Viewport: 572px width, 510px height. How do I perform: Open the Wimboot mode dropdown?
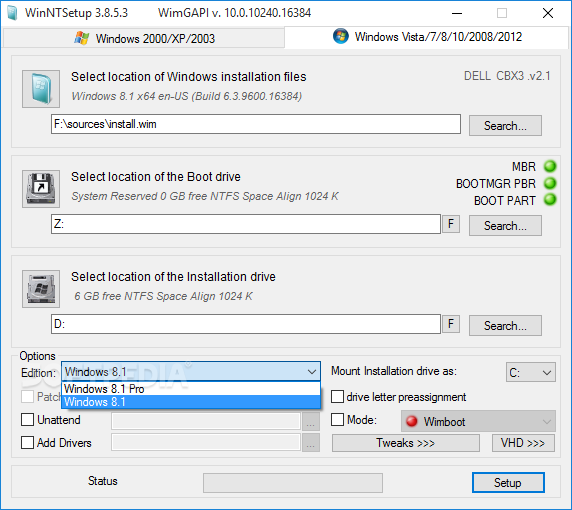[478, 421]
